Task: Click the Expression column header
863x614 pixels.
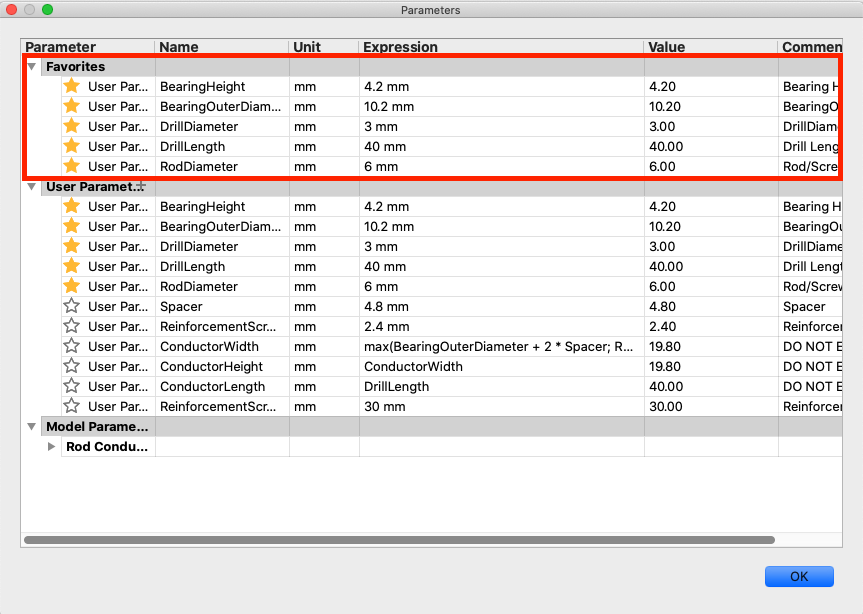Action: (x=400, y=47)
